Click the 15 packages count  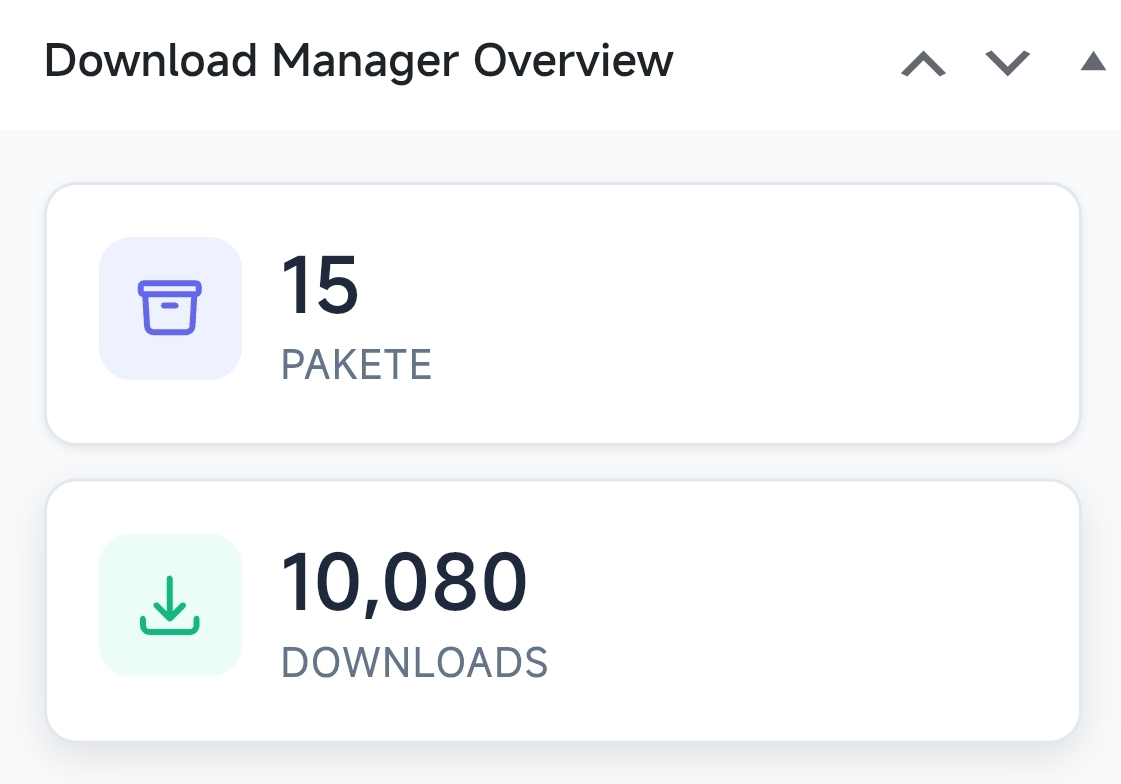(320, 284)
